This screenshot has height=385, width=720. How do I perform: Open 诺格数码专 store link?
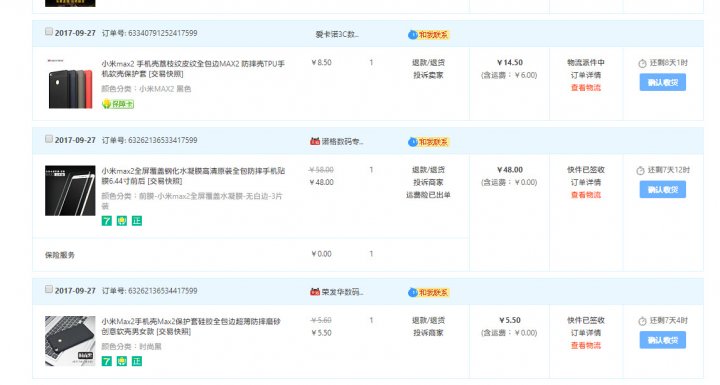pos(342,142)
